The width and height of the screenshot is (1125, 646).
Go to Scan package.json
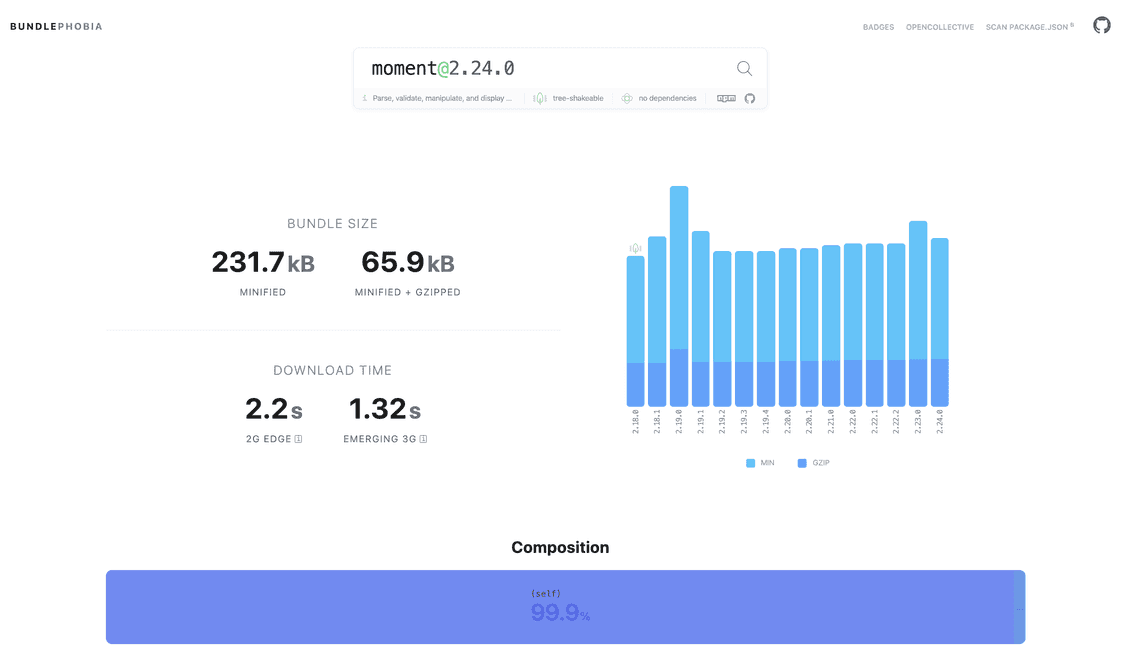pos(1029,27)
